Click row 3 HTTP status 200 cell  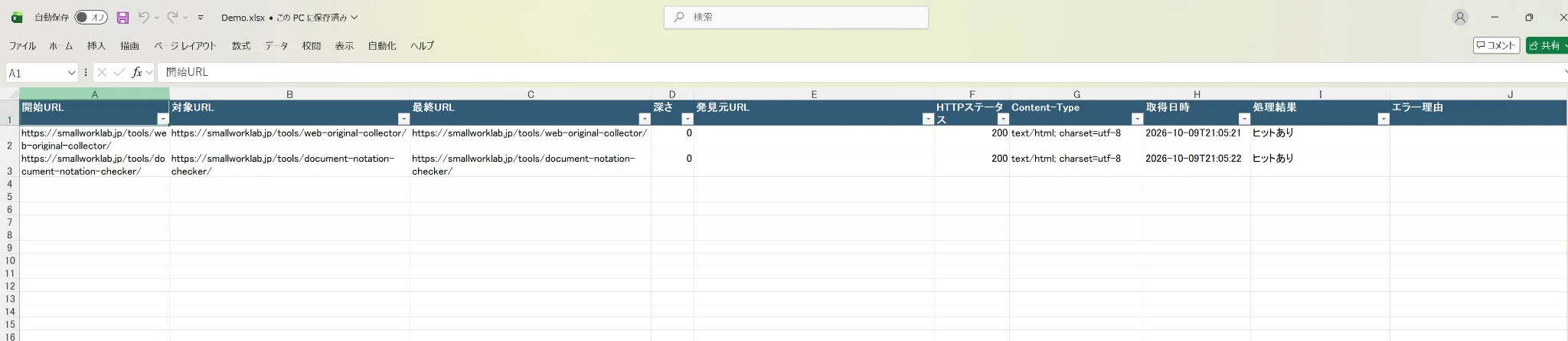[x=972, y=164]
